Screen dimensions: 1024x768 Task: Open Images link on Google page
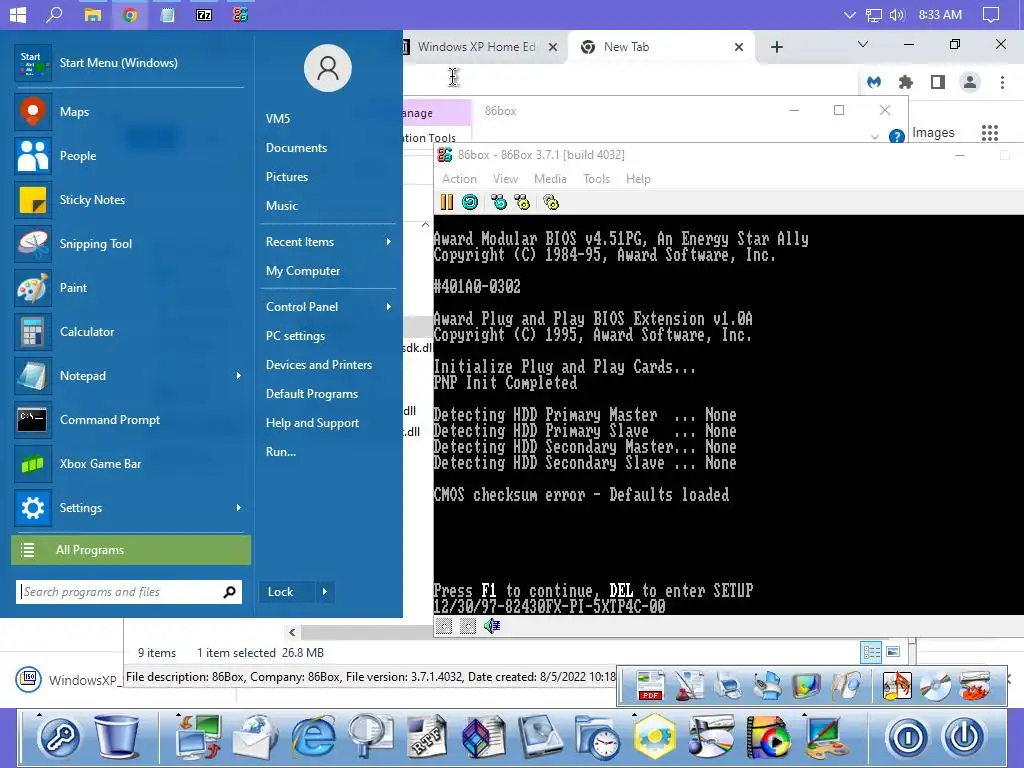point(933,133)
